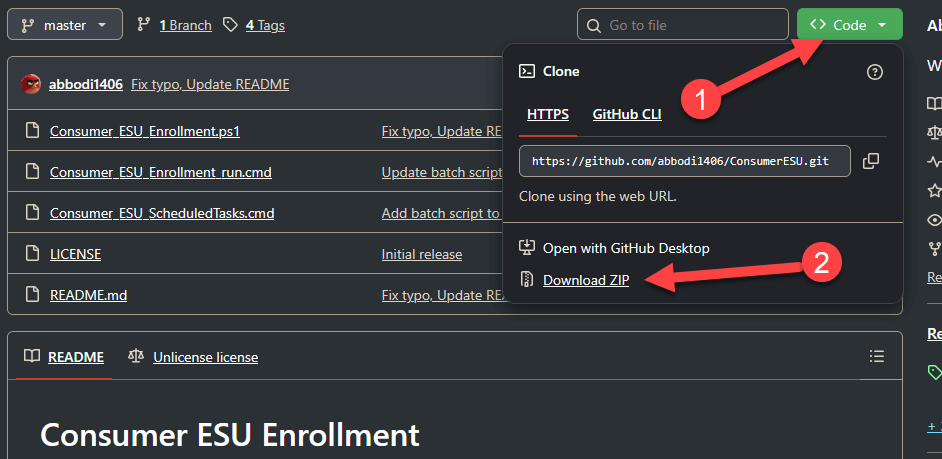This screenshot has width=942, height=459.
Task: Open the README.md file
Action: pos(88,295)
